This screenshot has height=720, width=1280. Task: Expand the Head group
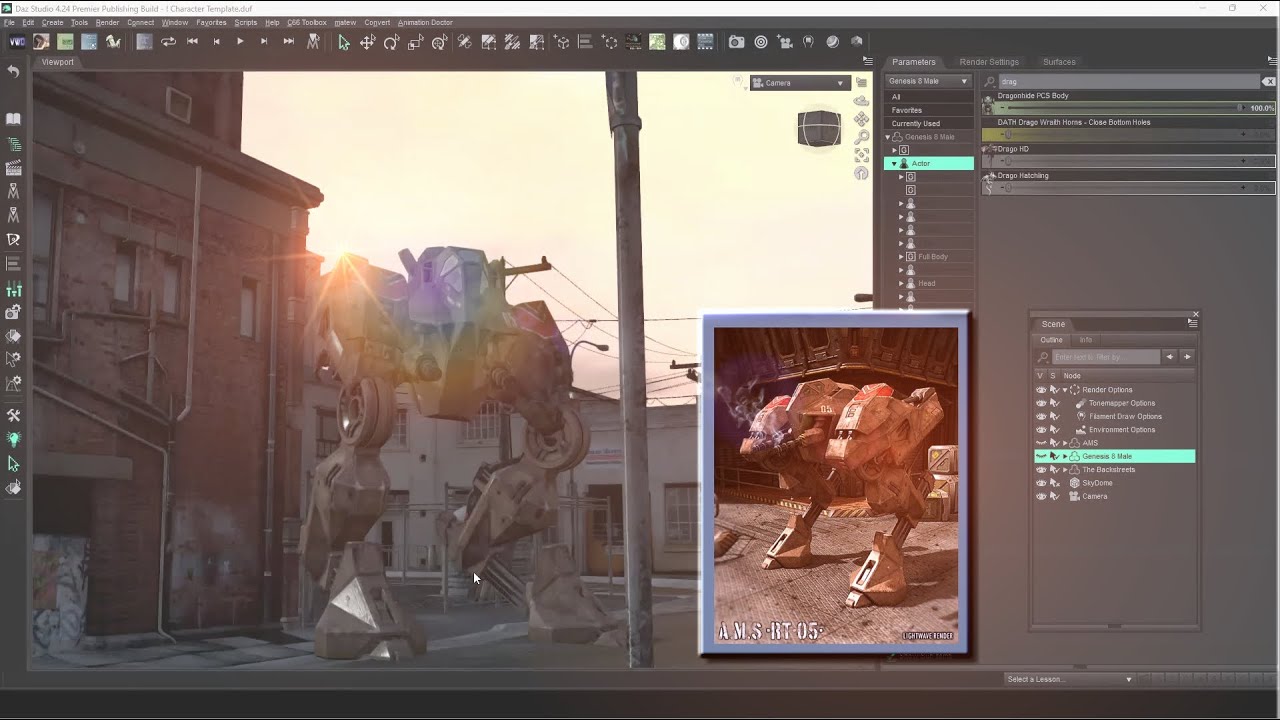pos(901,283)
